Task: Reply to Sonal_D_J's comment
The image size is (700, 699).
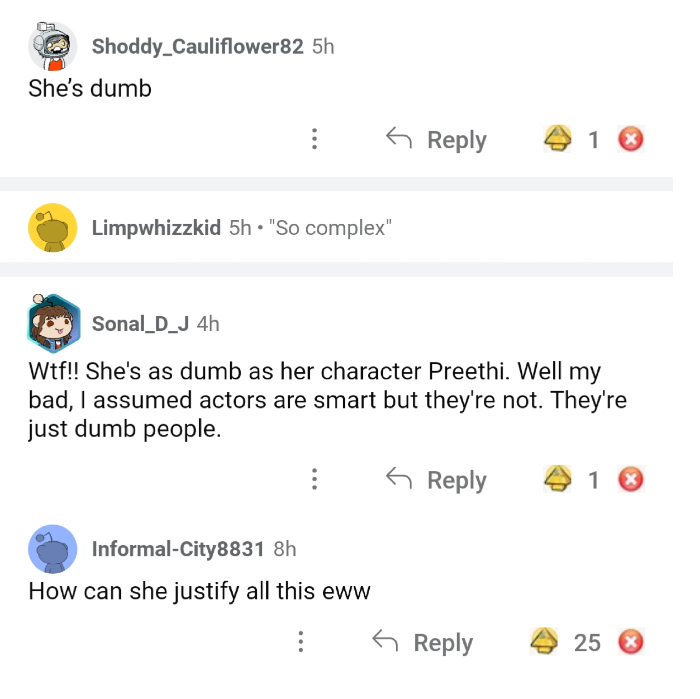Action: [x=437, y=479]
